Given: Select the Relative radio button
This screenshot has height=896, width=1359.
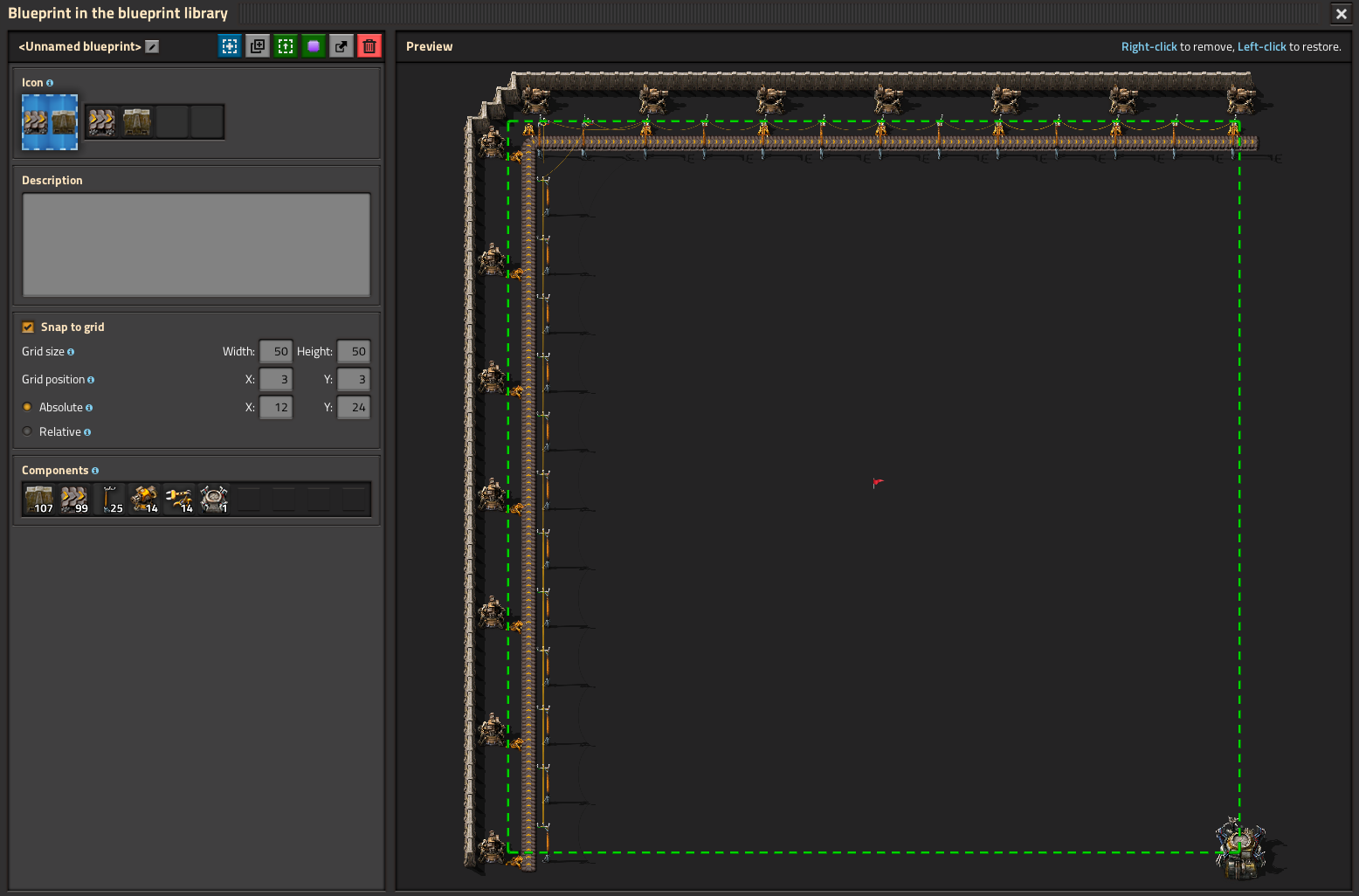Looking at the screenshot, I should pyautogui.click(x=27, y=431).
